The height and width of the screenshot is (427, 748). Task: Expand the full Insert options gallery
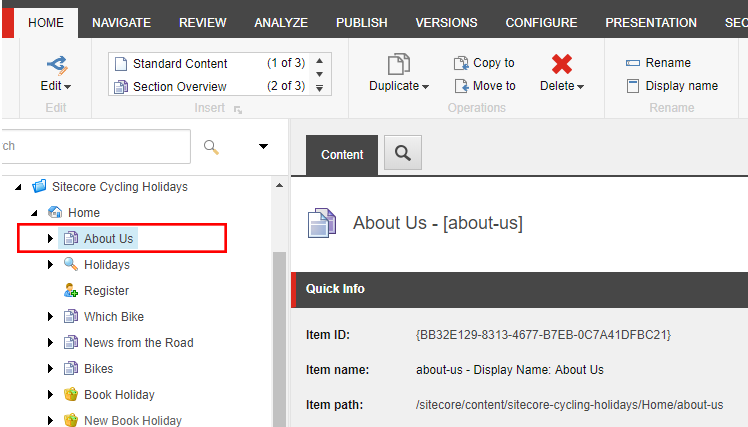tap(320, 88)
